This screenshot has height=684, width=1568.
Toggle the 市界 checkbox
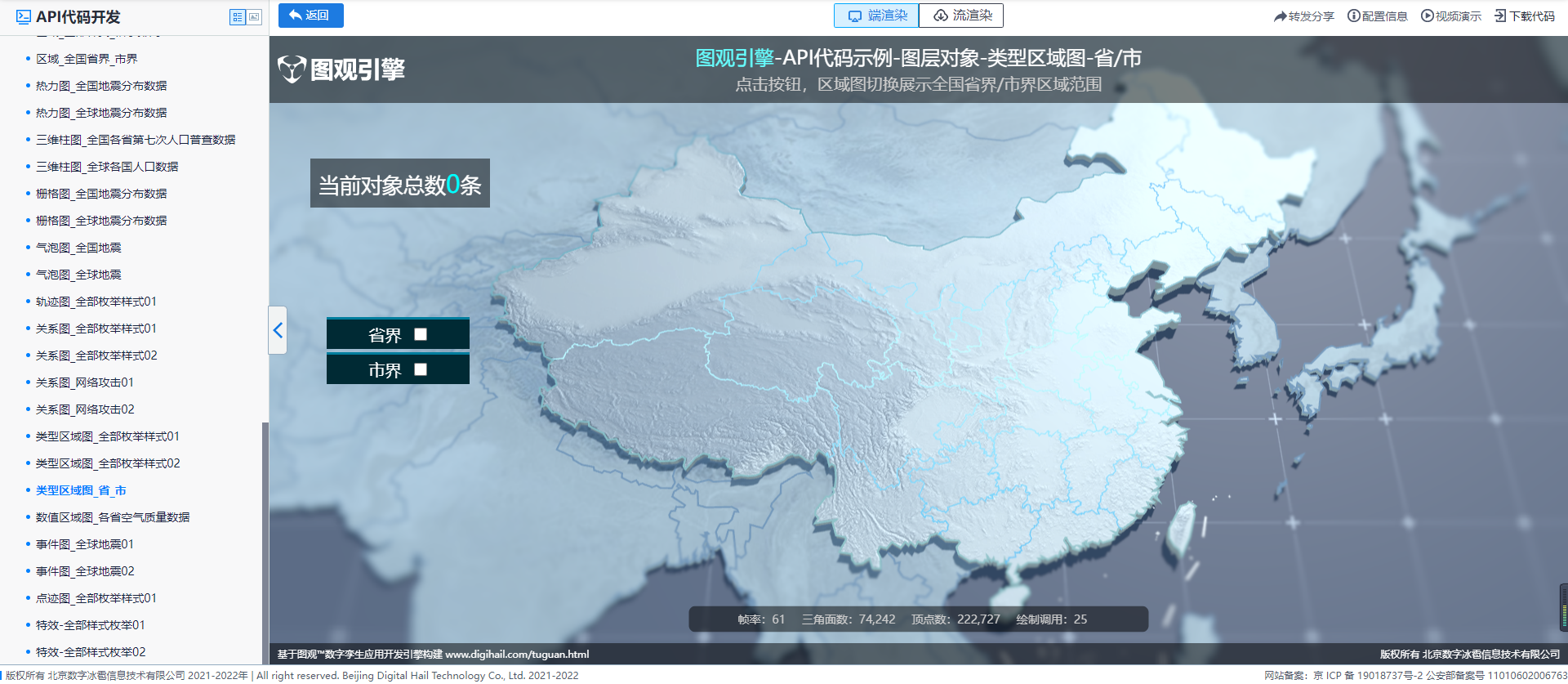(421, 369)
